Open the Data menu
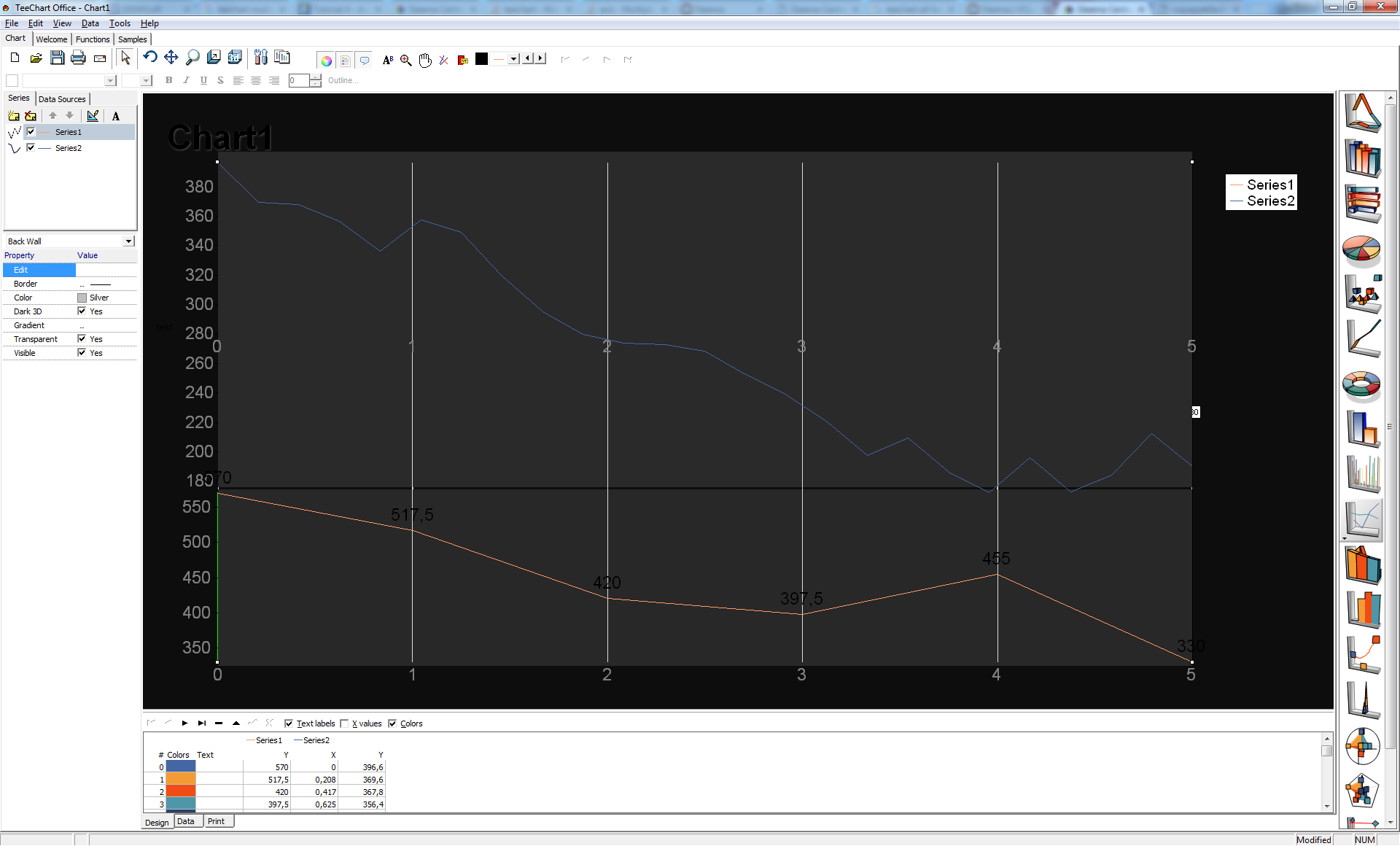The width and height of the screenshot is (1400, 846). pyautogui.click(x=90, y=23)
